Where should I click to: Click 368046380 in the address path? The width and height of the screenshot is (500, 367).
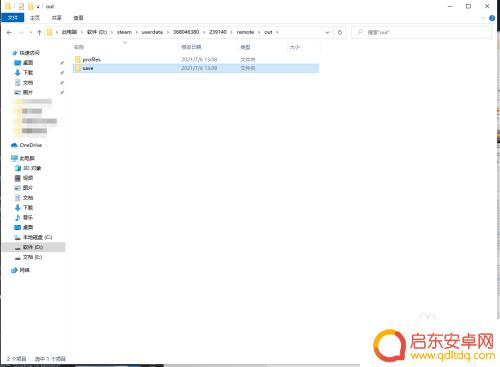[x=186, y=32]
